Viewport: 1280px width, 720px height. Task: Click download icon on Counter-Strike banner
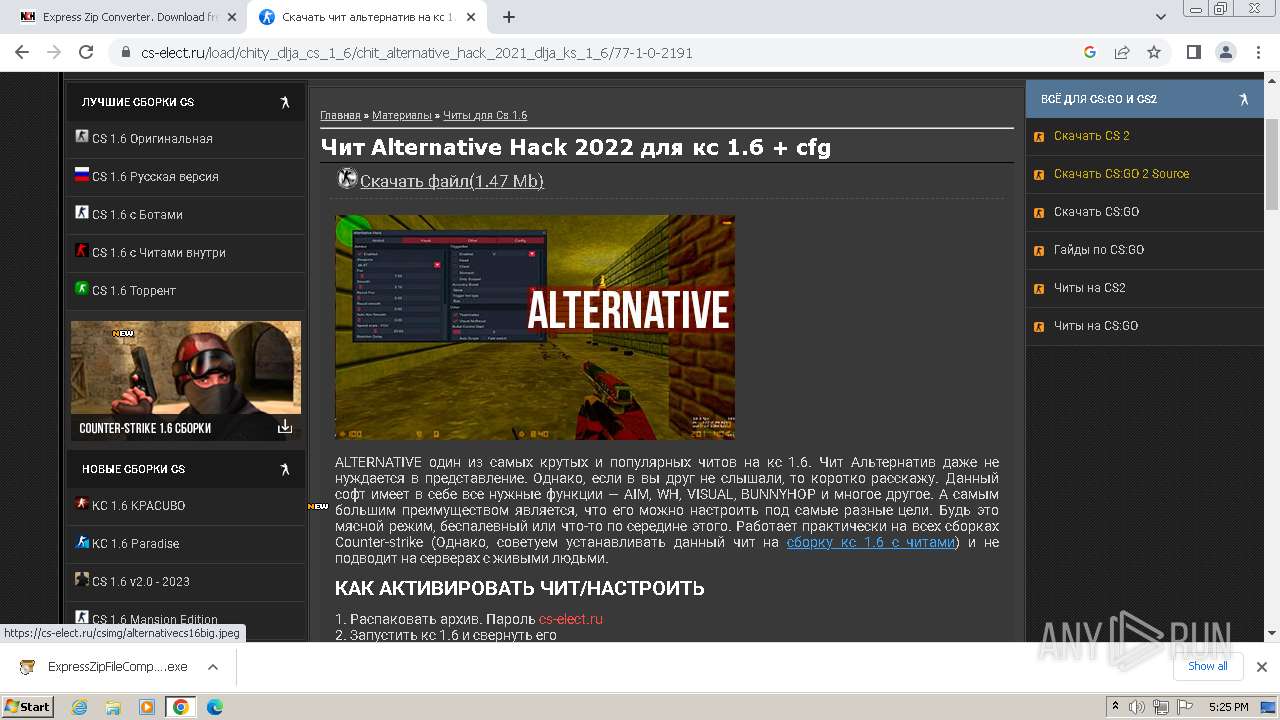[285, 427]
